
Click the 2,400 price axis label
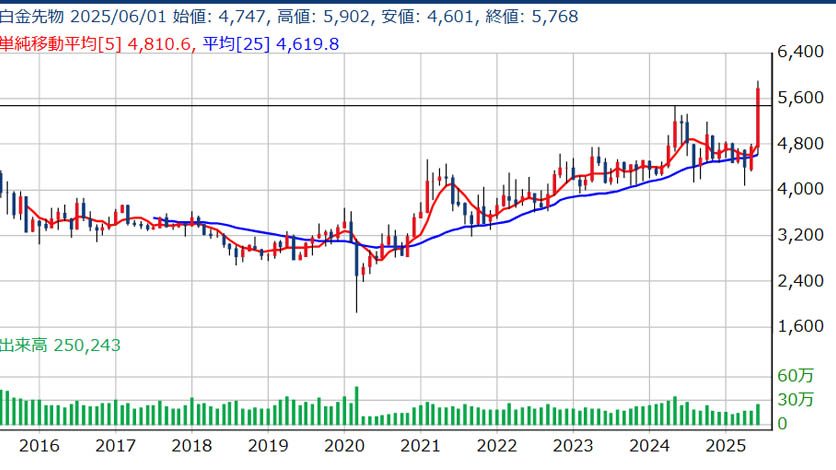[800, 281]
